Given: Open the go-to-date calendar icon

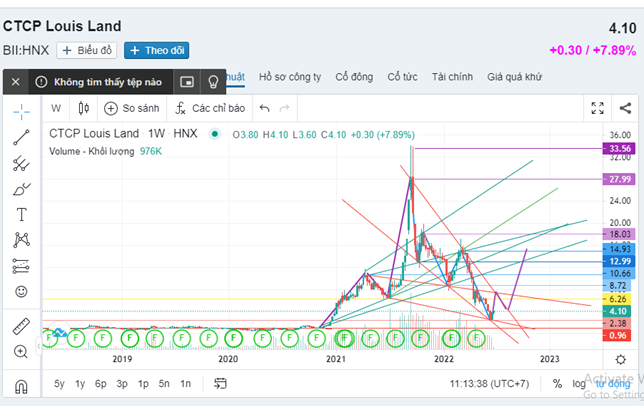Looking at the screenshot, I should click(x=220, y=383).
